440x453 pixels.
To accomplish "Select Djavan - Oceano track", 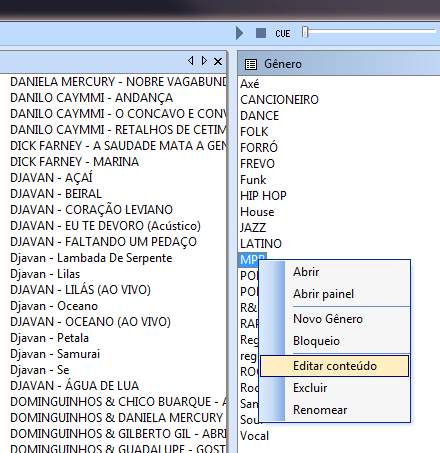I will click(54, 306).
